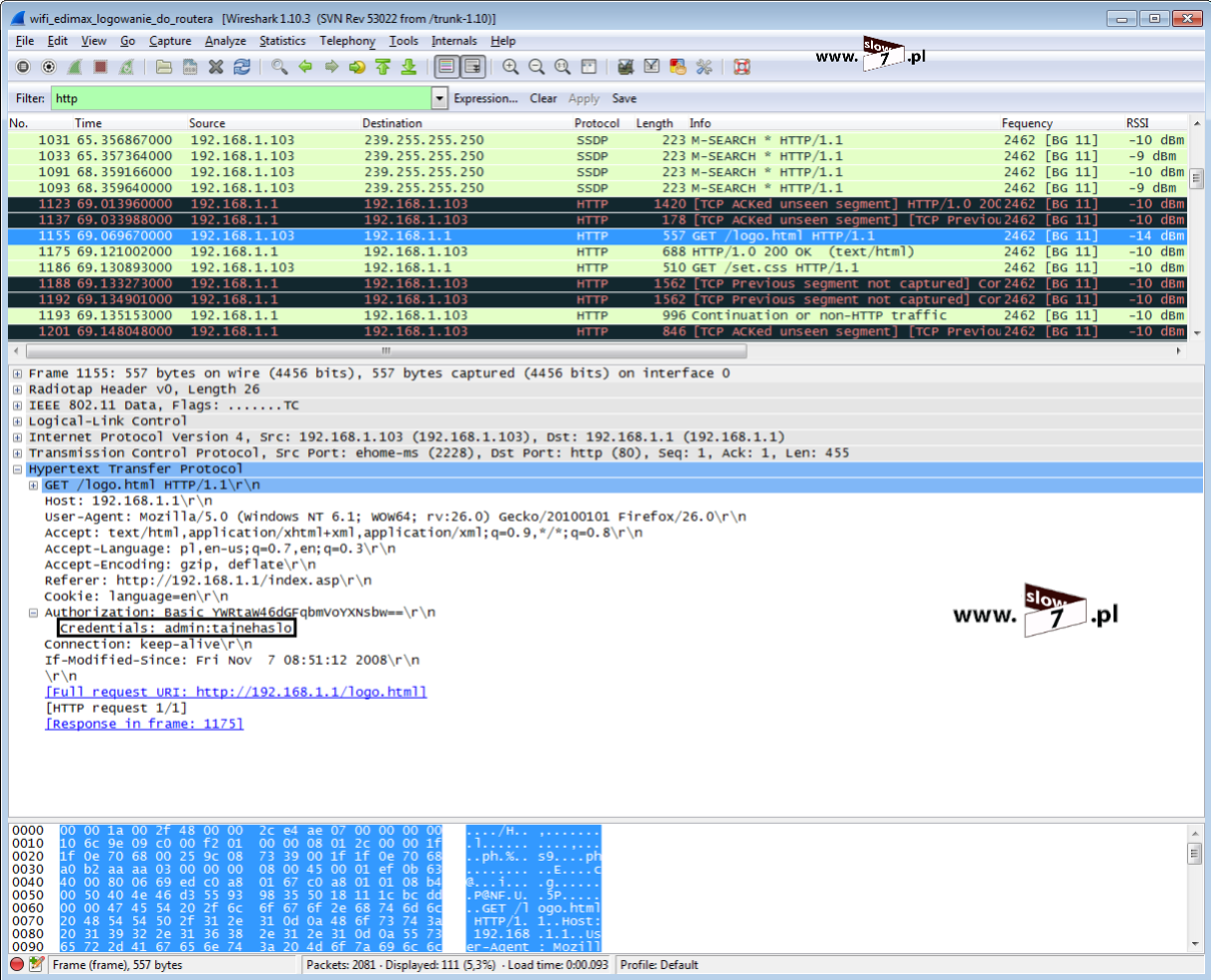Viewport: 1211px width, 980px height.
Task: Click into the display filter field
Action: click(x=242, y=98)
